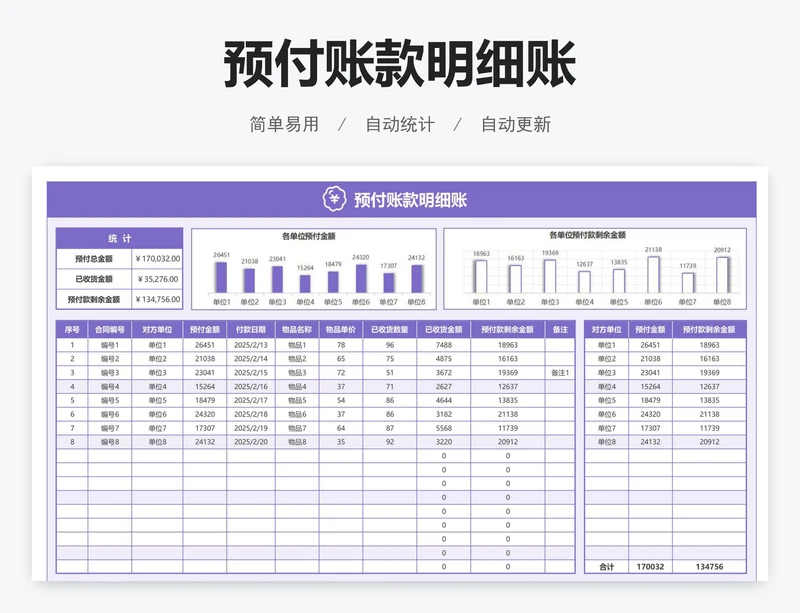The width and height of the screenshot is (800, 613).
Task: Select the ¥134,756.00 remaining amount value
Action: tap(158, 299)
